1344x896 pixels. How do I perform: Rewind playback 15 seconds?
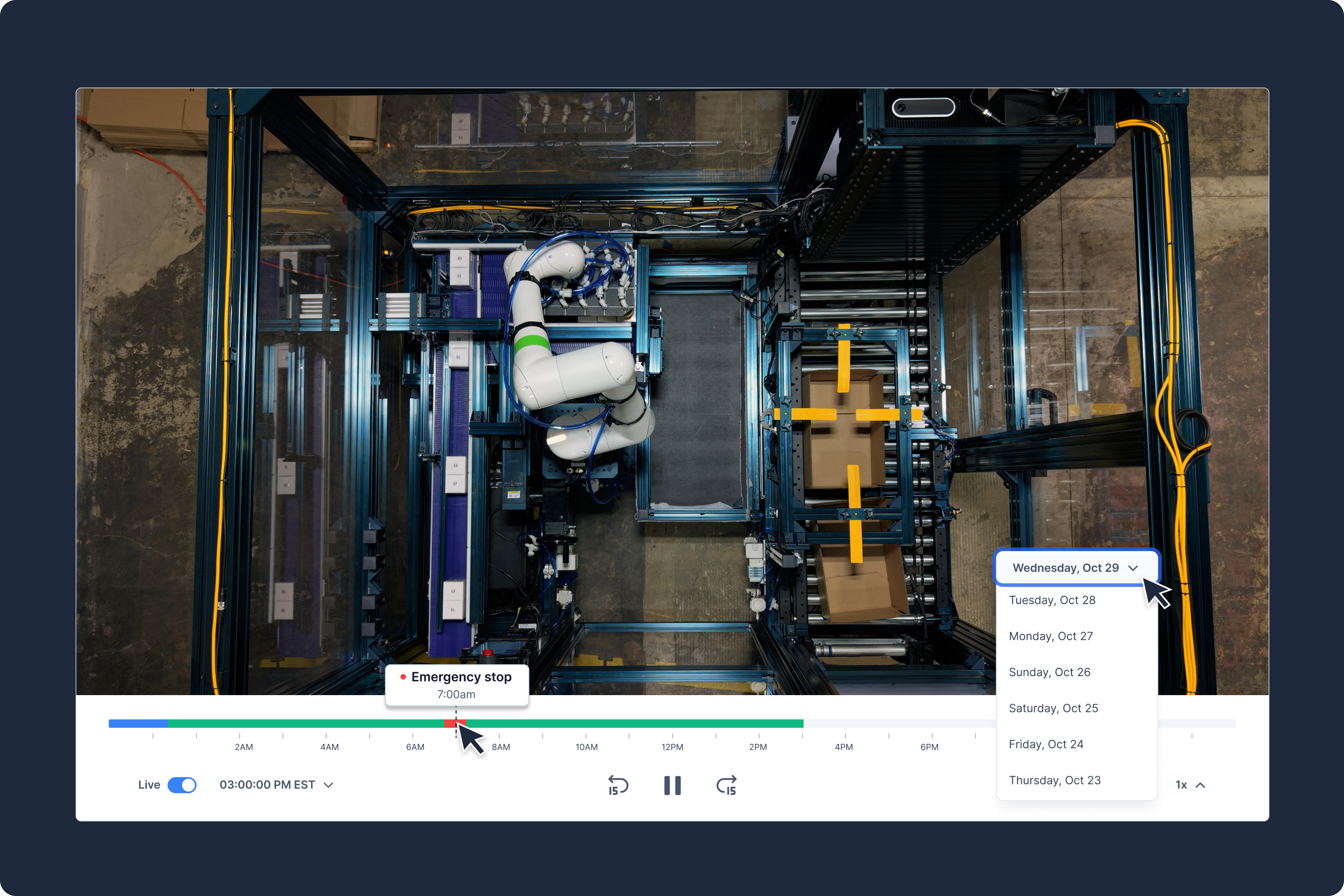618,785
